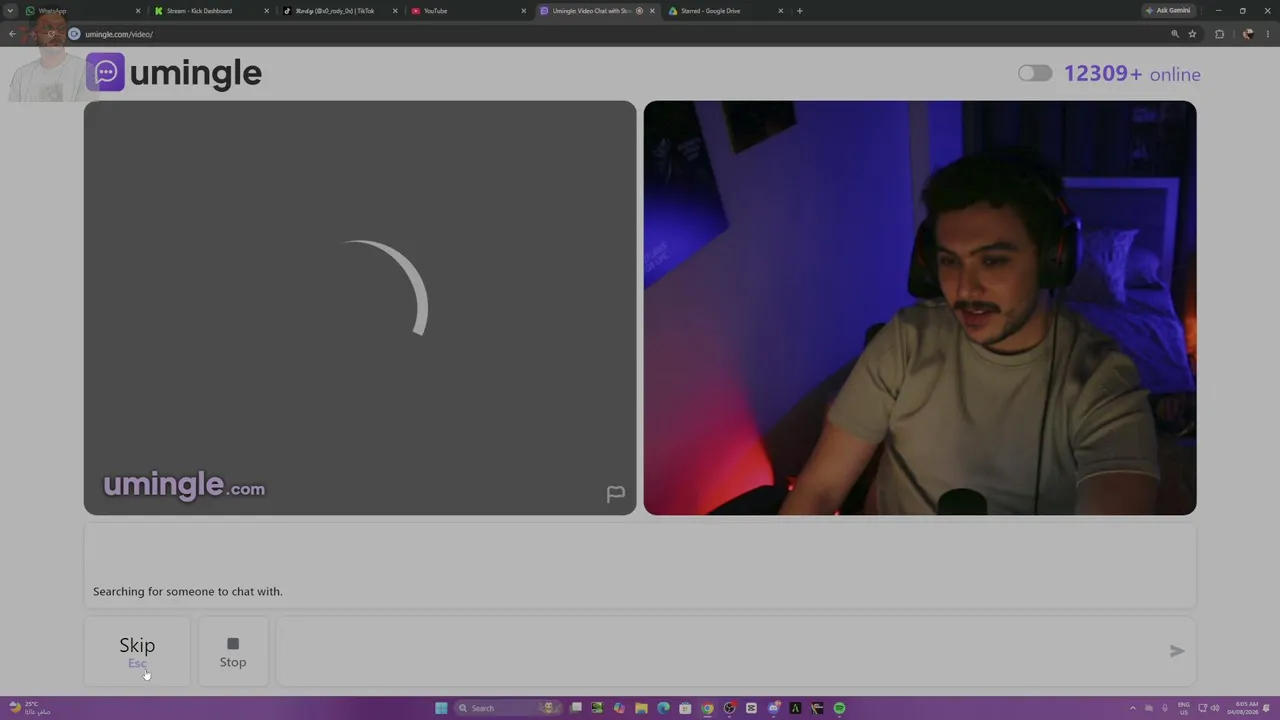The image size is (1280, 720).
Task: Click the Skip button
Action: coord(137,651)
